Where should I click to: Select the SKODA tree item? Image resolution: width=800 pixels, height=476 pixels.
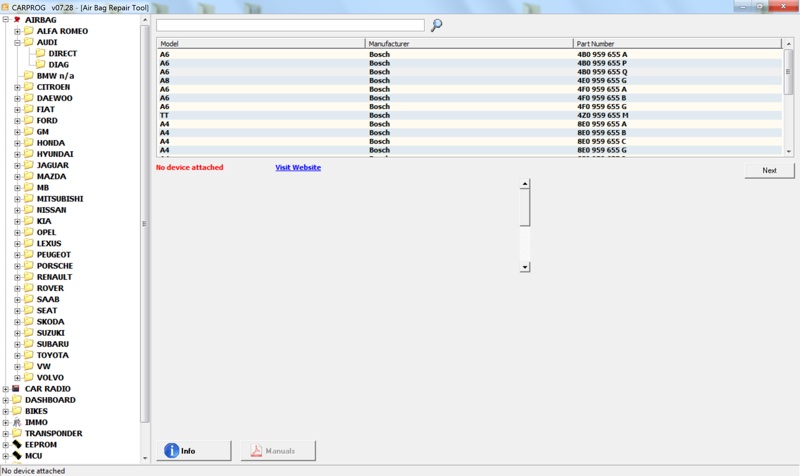[50, 321]
